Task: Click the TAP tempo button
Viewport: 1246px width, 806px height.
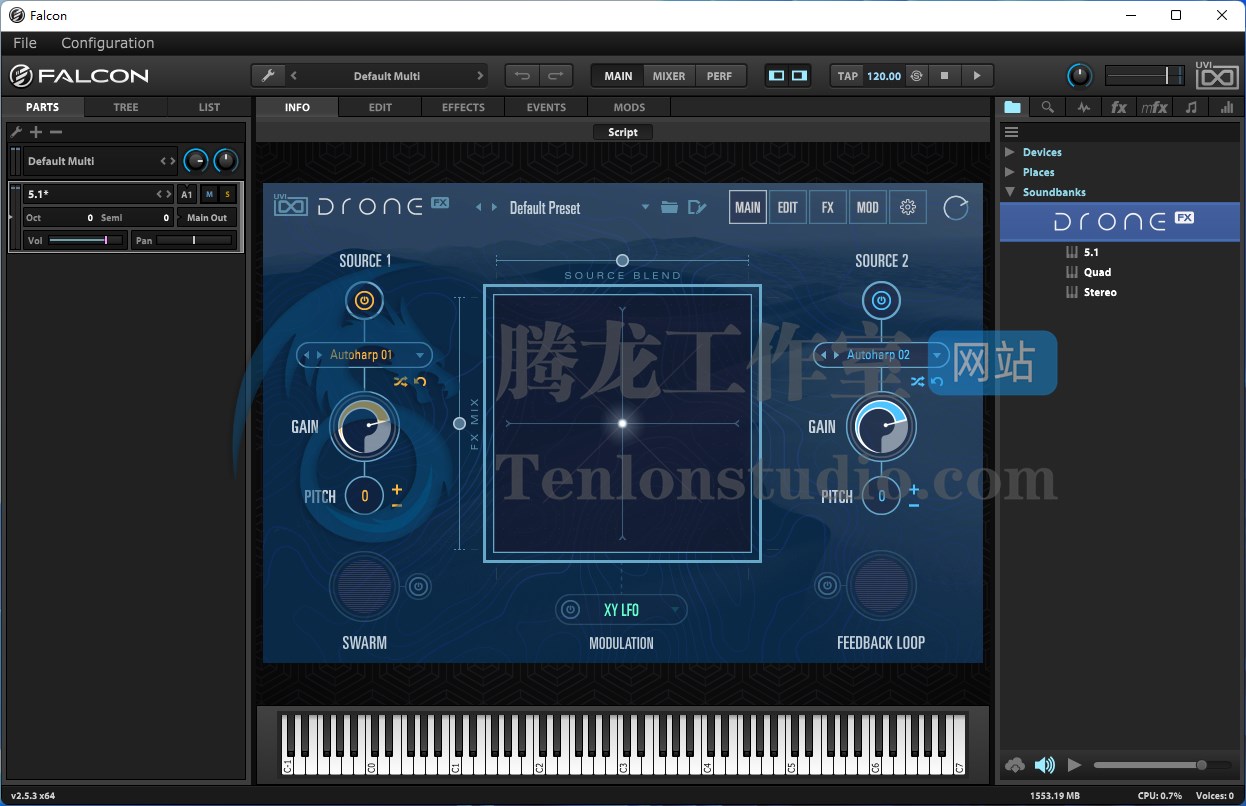Action: pyautogui.click(x=848, y=76)
